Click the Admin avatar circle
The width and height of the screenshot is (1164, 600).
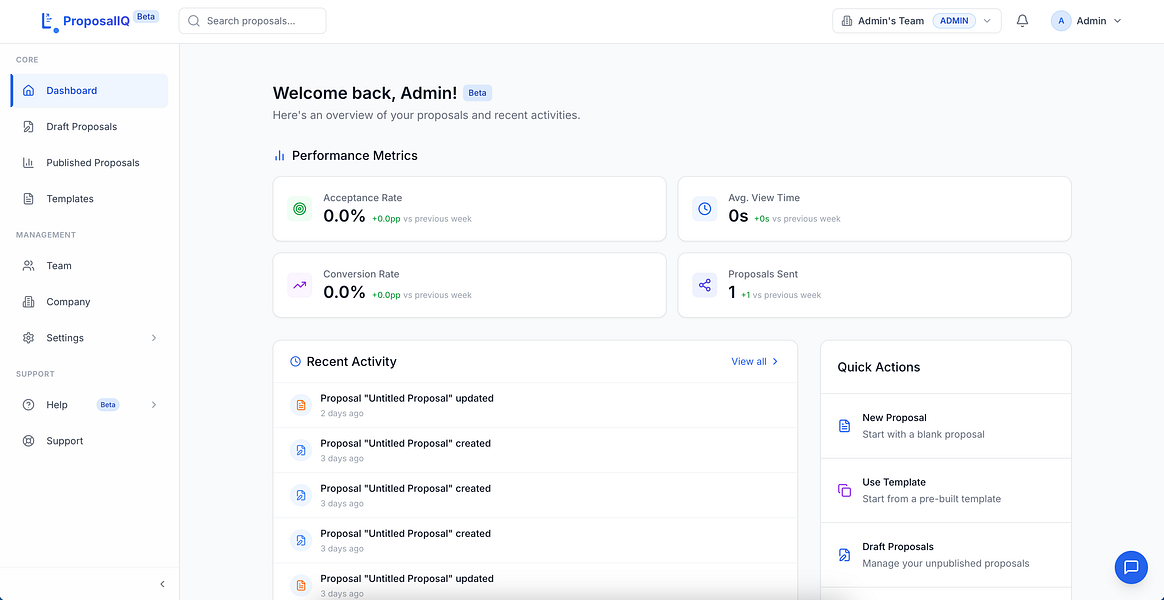coord(1061,21)
